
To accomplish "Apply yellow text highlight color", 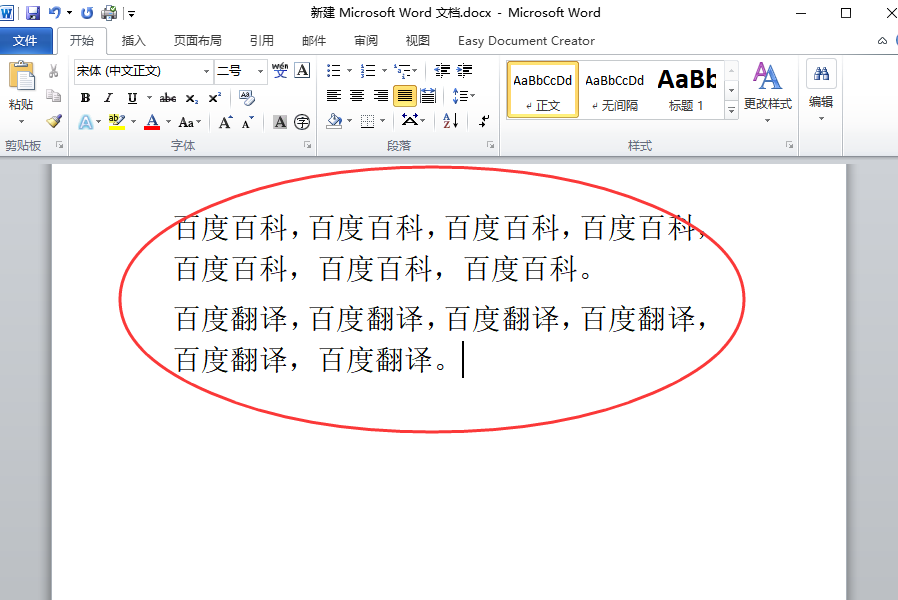I will coord(117,122).
